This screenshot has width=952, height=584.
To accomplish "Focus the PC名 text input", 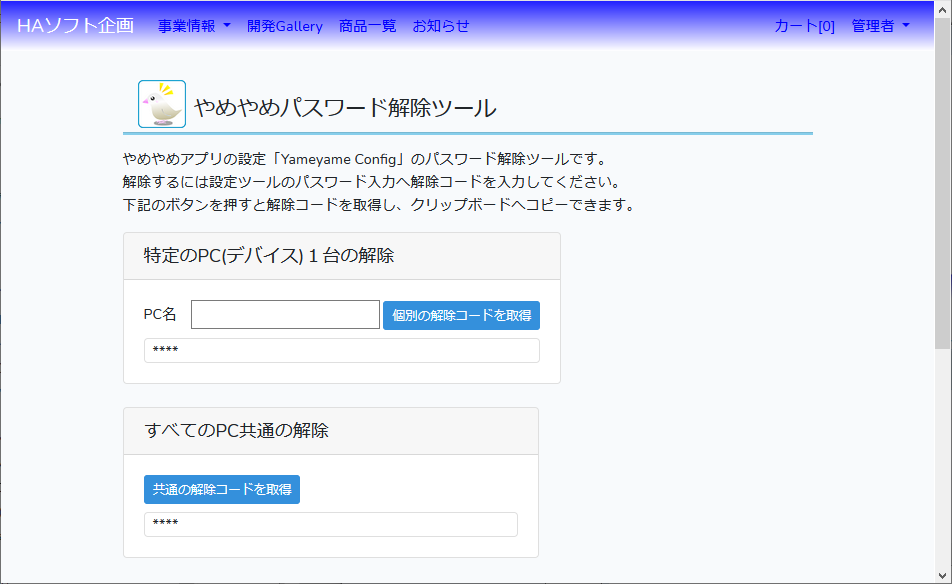I will tap(285, 314).
